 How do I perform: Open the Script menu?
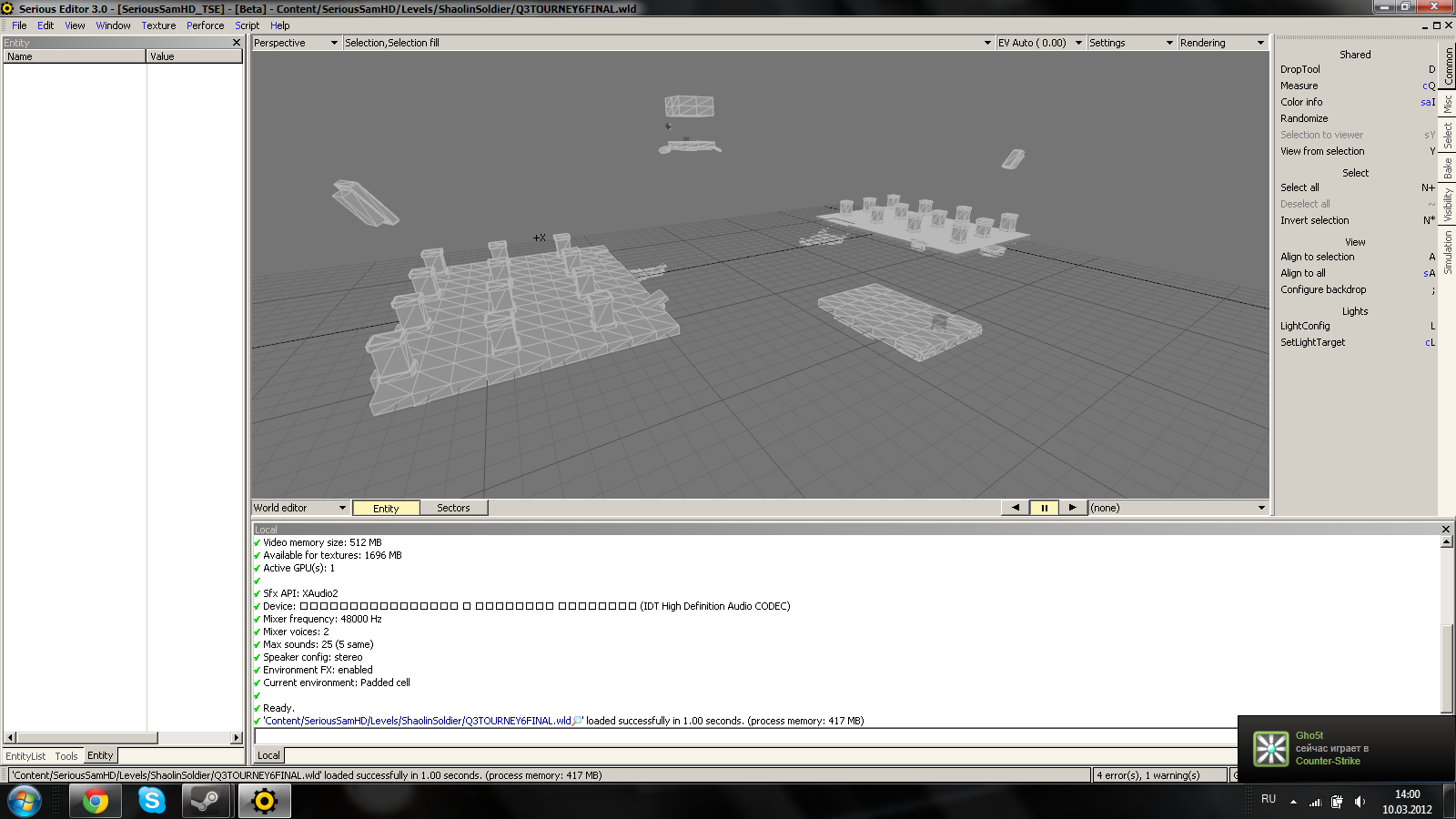coord(247,25)
